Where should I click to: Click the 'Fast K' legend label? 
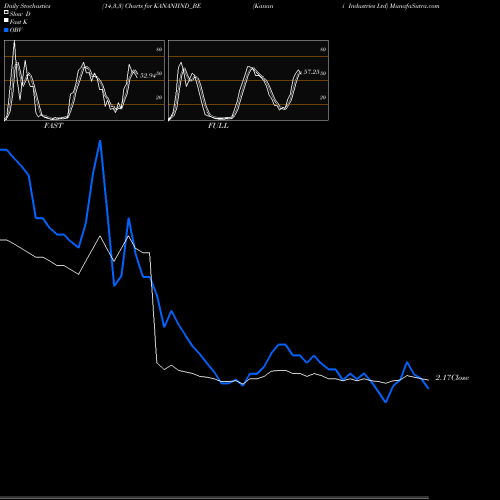point(19,22)
